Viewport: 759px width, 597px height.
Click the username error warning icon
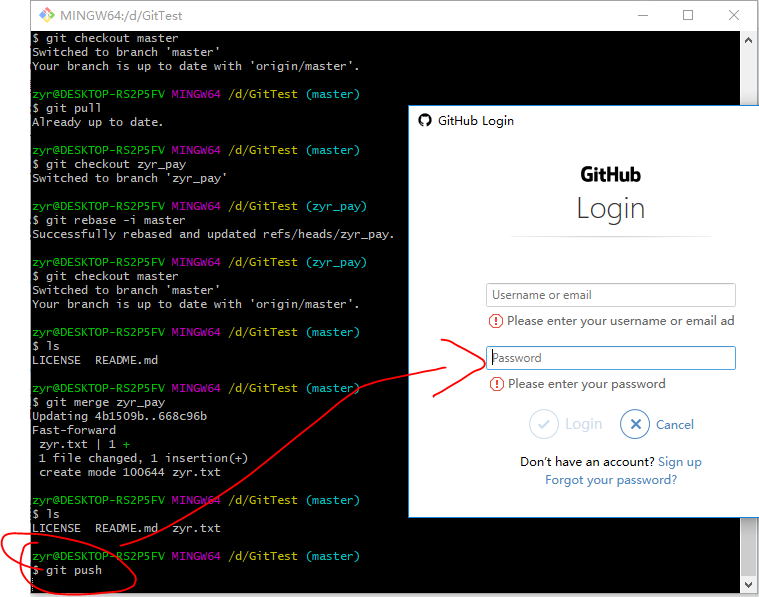496,321
